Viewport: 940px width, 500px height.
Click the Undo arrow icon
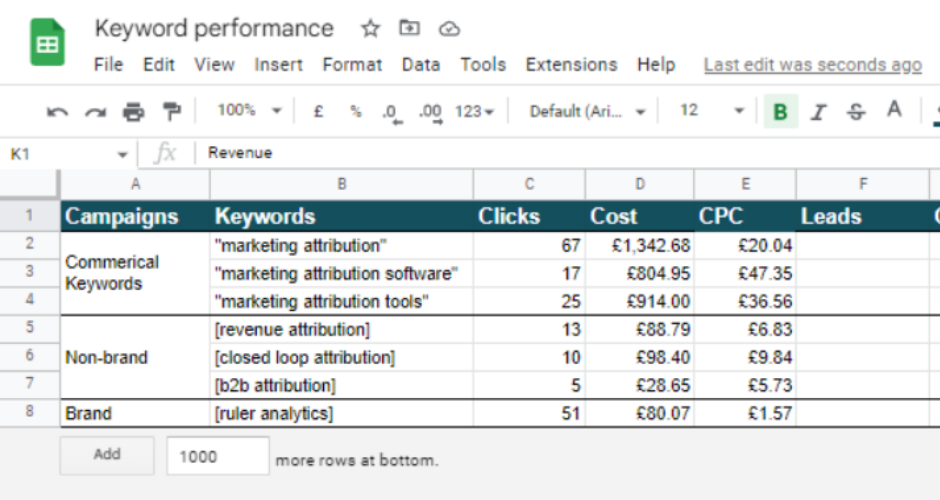coord(58,112)
